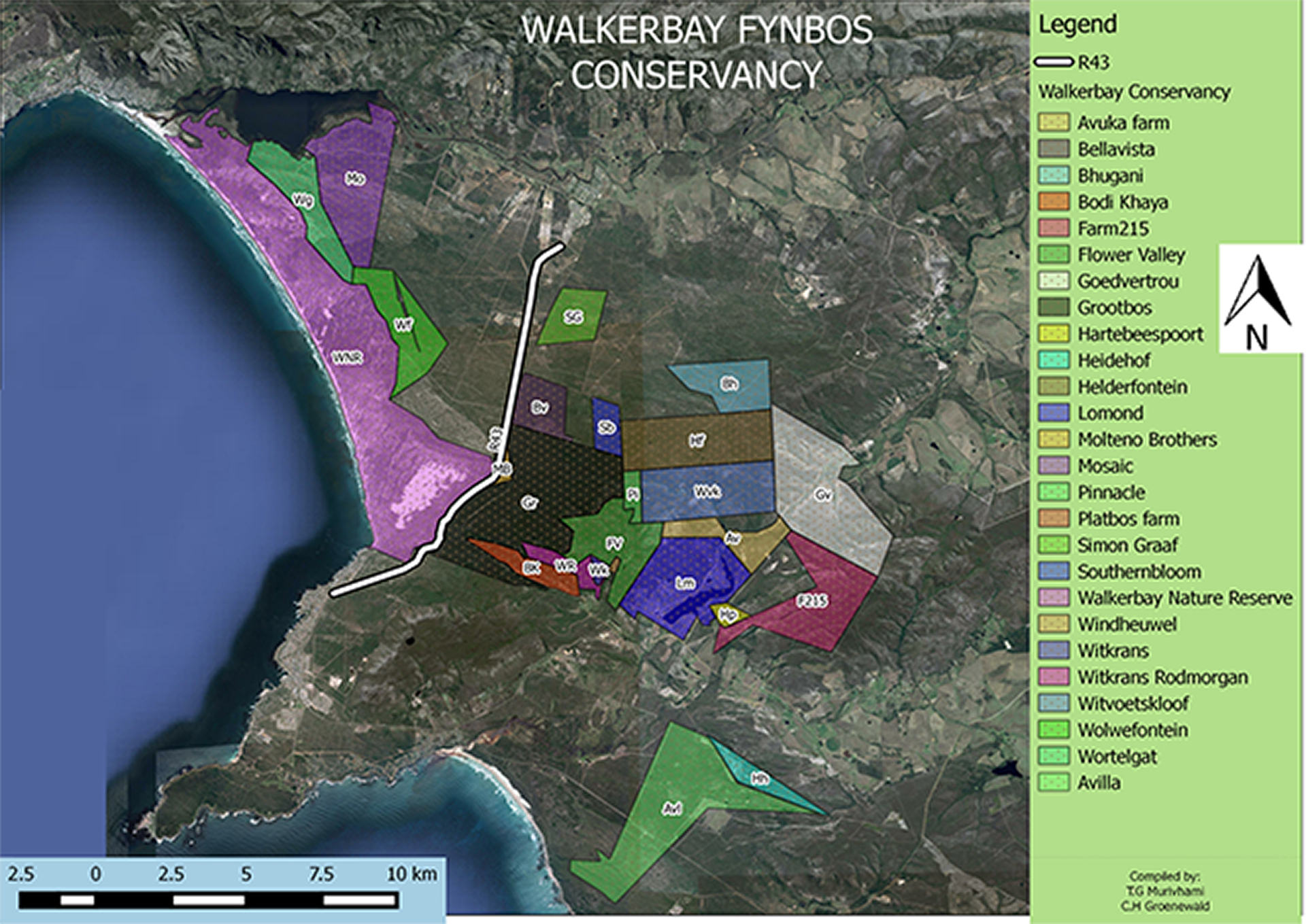Click the Gr region in map center

click(x=531, y=503)
